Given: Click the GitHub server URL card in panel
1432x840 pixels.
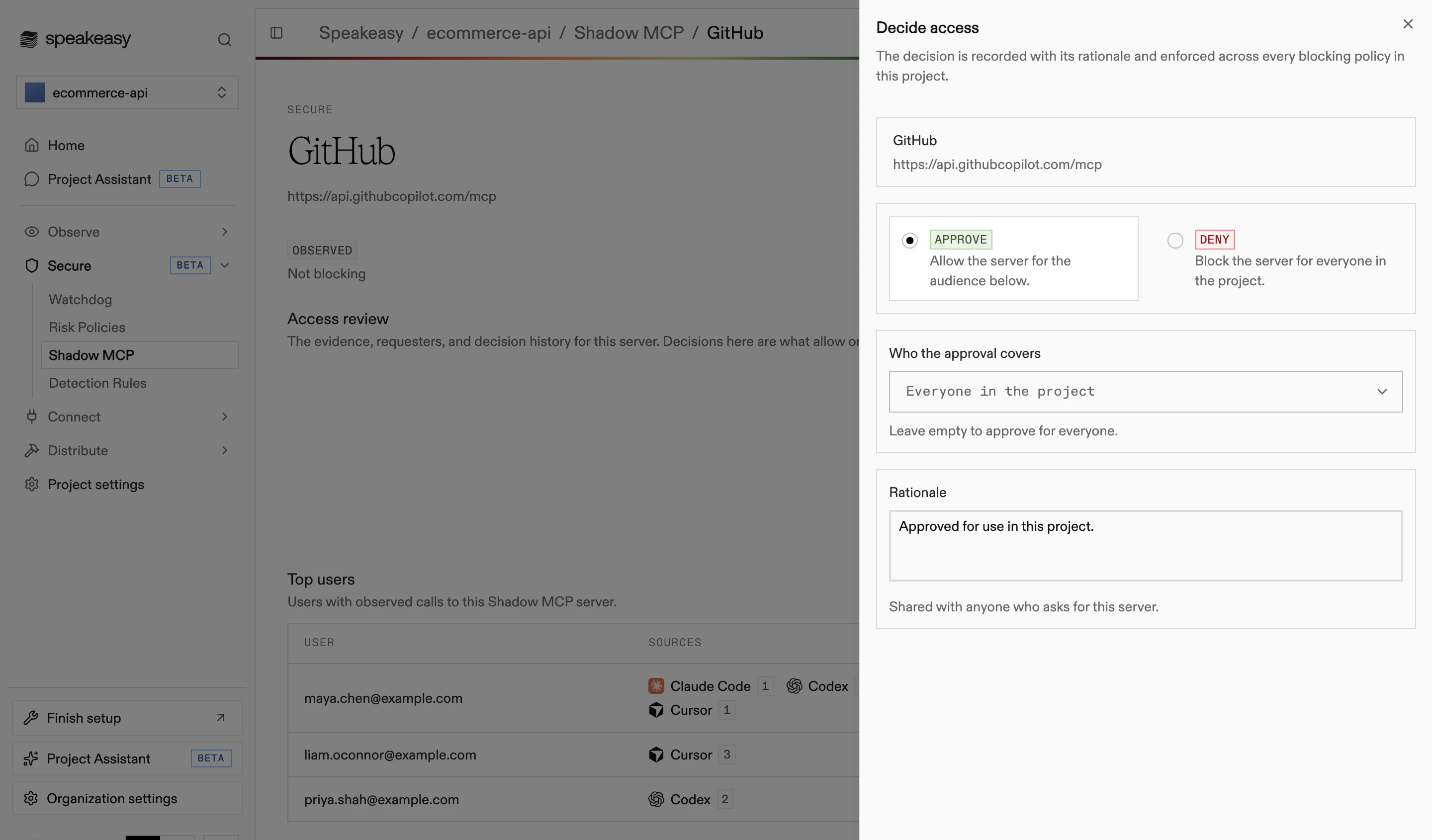Looking at the screenshot, I should (1146, 152).
